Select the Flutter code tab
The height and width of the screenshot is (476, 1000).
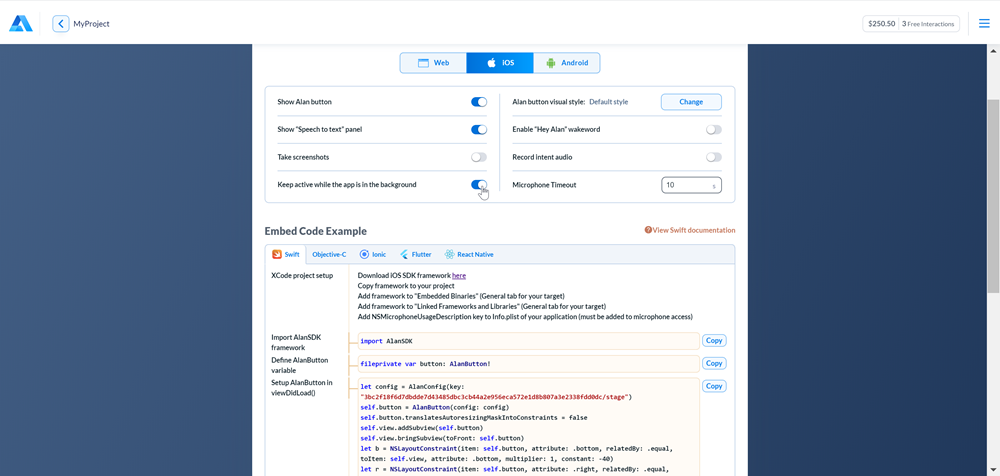[x=416, y=254]
